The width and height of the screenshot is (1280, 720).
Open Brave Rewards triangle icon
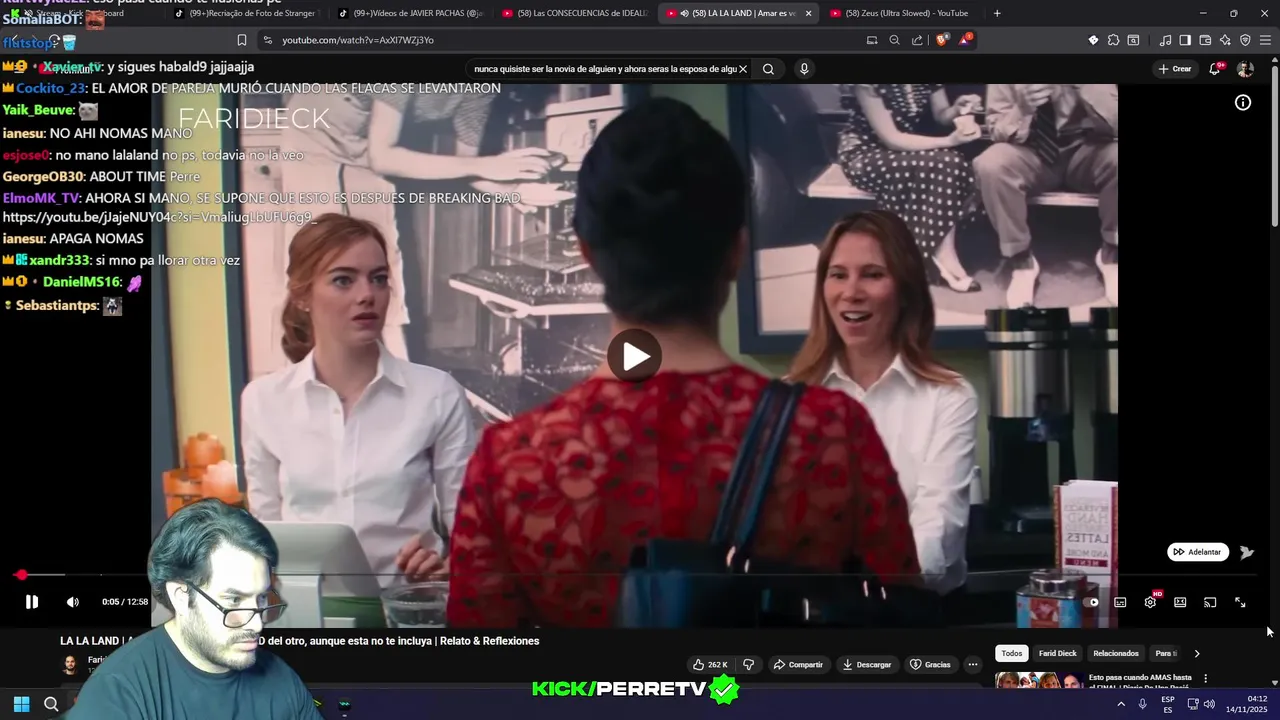click(x=965, y=40)
